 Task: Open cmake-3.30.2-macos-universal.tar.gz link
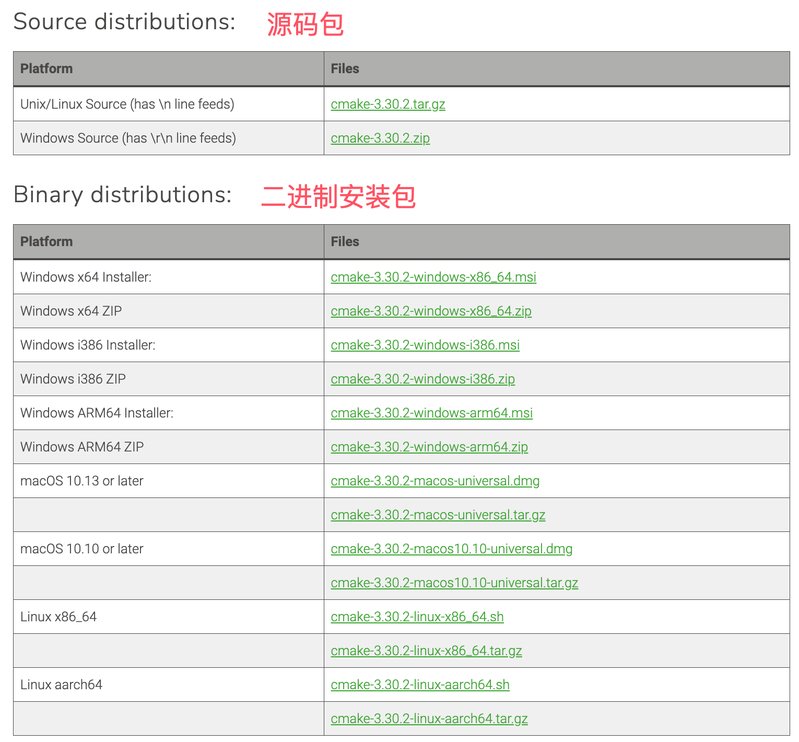pyautogui.click(x=438, y=515)
